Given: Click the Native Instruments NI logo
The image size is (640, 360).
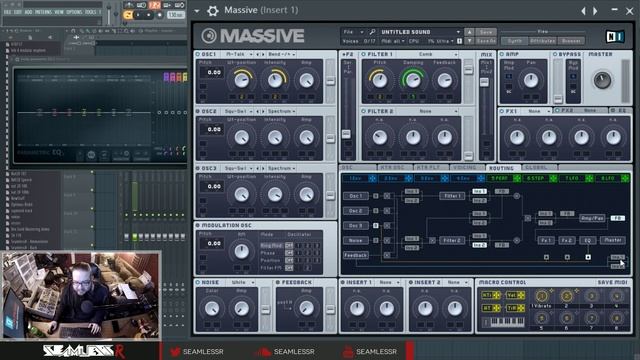Looking at the screenshot, I should pyautogui.click(x=615, y=37).
